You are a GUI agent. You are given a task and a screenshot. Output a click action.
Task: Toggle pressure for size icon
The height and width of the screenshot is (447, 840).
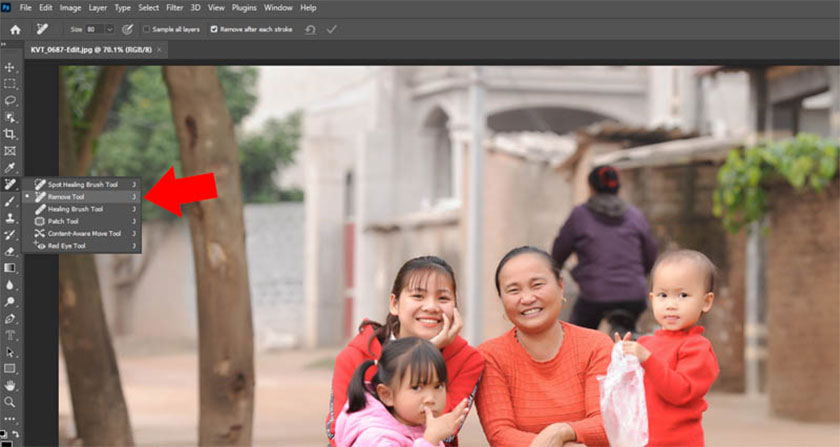point(127,29)
